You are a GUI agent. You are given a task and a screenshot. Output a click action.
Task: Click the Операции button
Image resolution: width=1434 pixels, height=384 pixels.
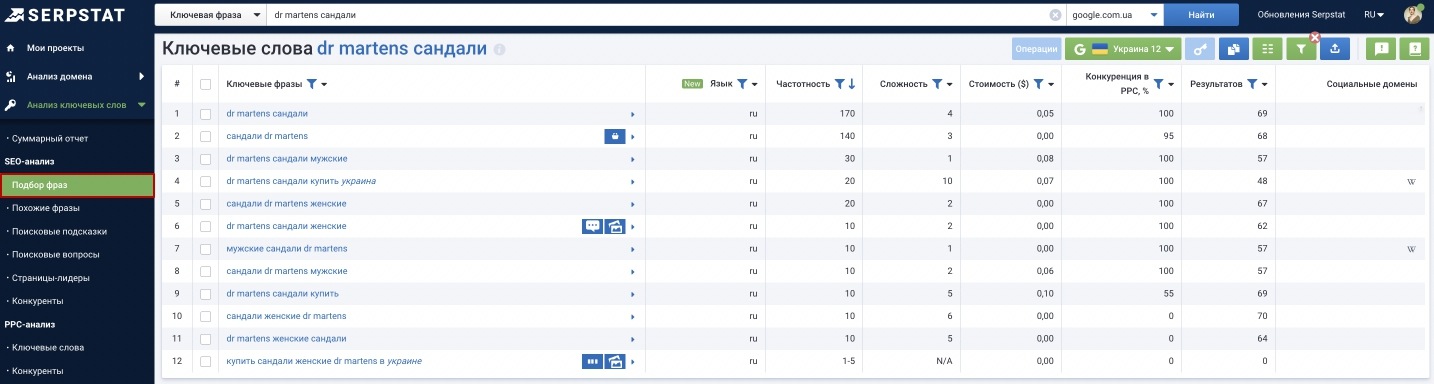coord(1036,48)
